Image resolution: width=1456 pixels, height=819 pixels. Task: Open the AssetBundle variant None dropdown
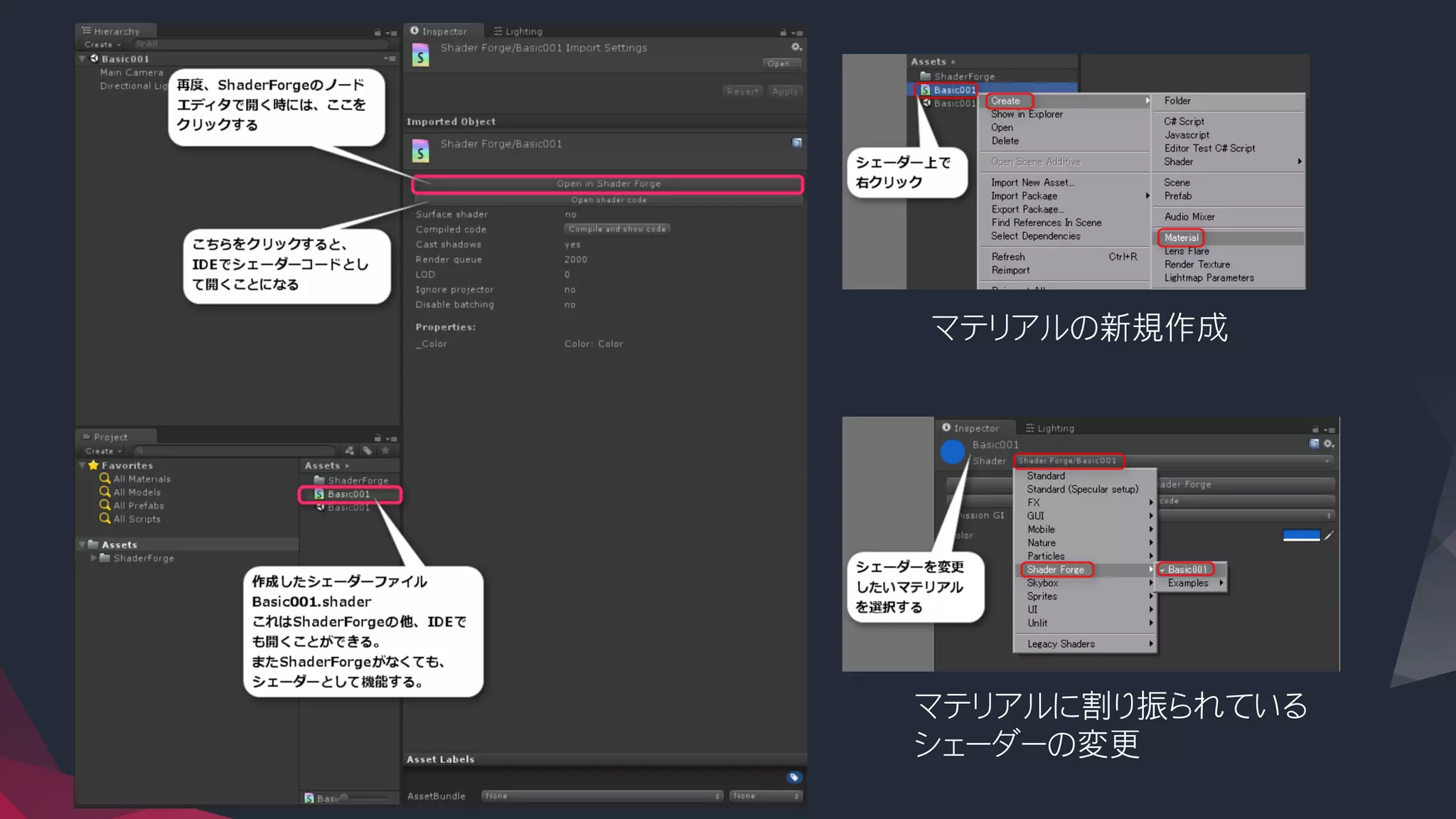click(766, 796)
